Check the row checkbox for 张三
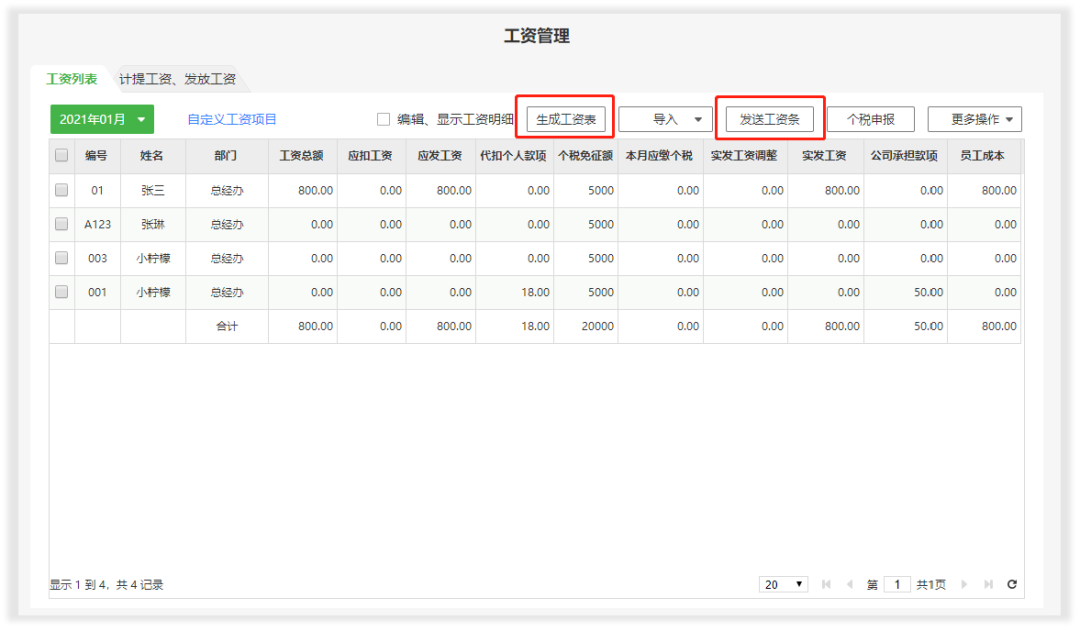 pos(61,189)
